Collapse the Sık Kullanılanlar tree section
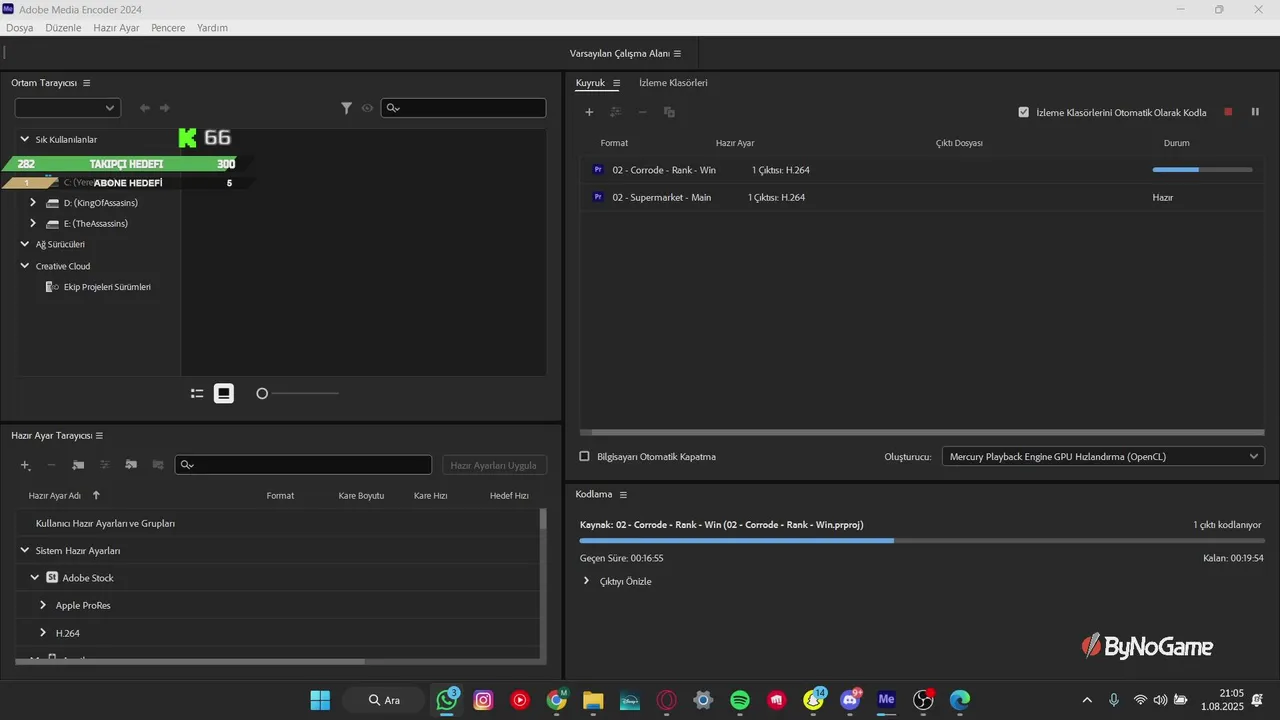Viewport: 1280px width, 720px height. (x=25, y=139)
